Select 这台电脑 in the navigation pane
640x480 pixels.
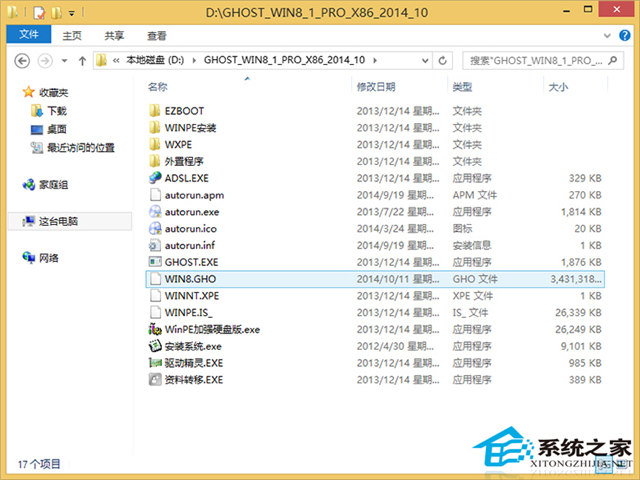click(x=59, y=220)
